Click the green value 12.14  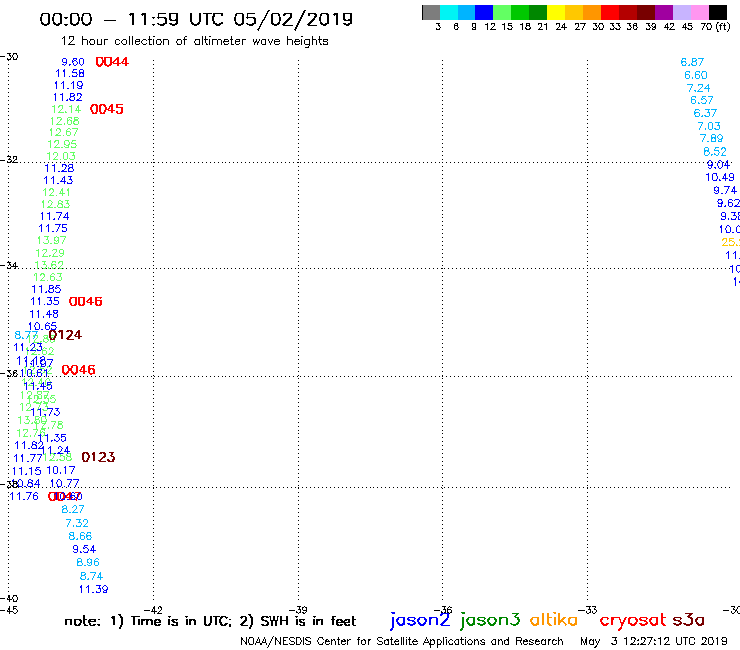point(66,109)
